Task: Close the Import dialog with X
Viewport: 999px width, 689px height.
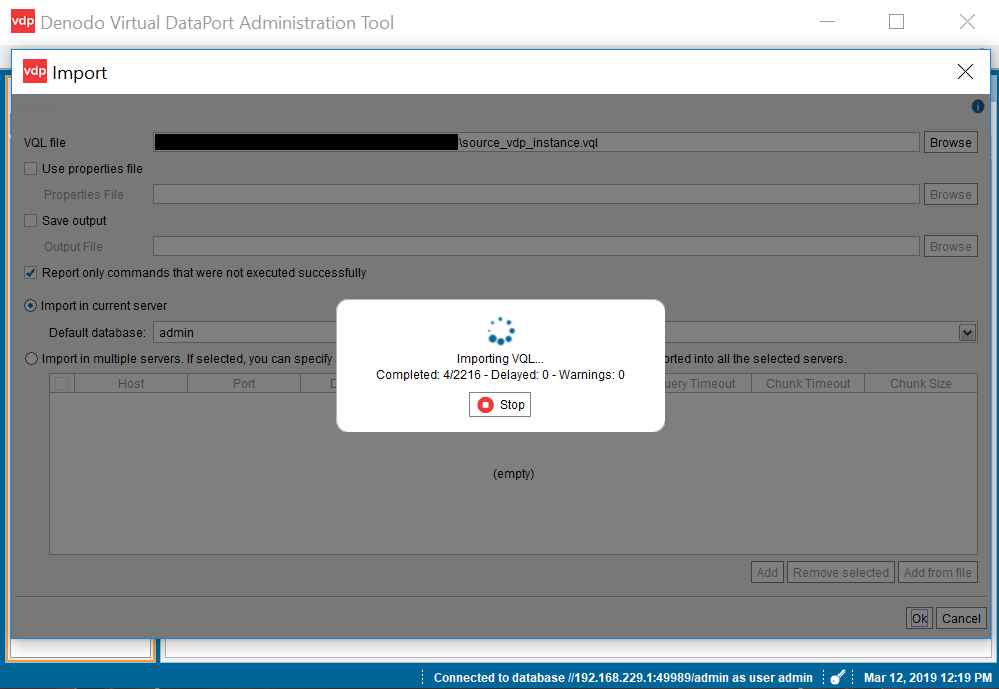Action: (965, 71)
